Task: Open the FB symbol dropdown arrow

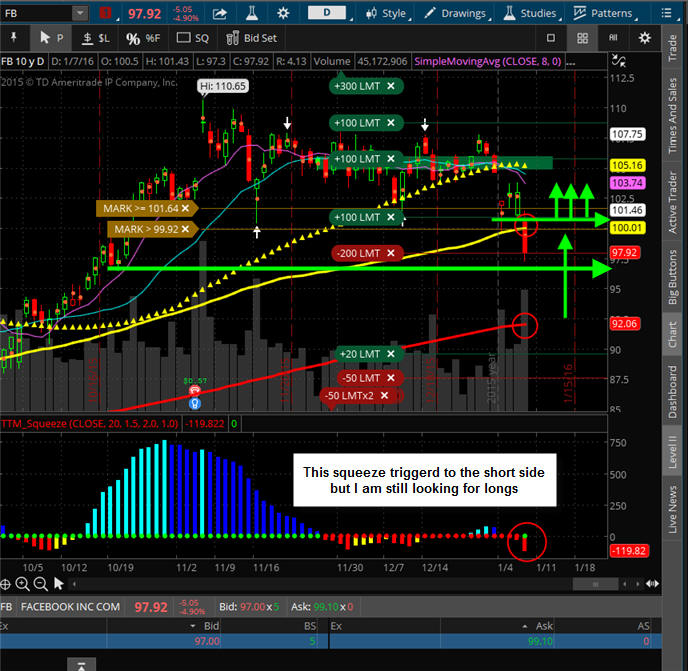Action: coord(80,13)
